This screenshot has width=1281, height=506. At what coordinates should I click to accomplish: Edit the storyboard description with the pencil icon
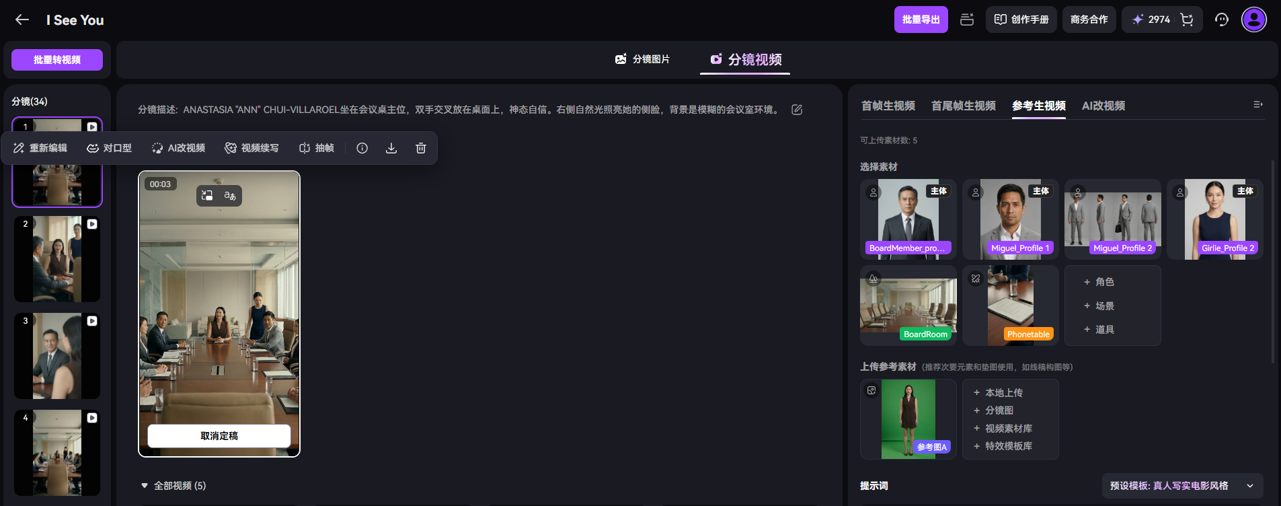[797, 110]
